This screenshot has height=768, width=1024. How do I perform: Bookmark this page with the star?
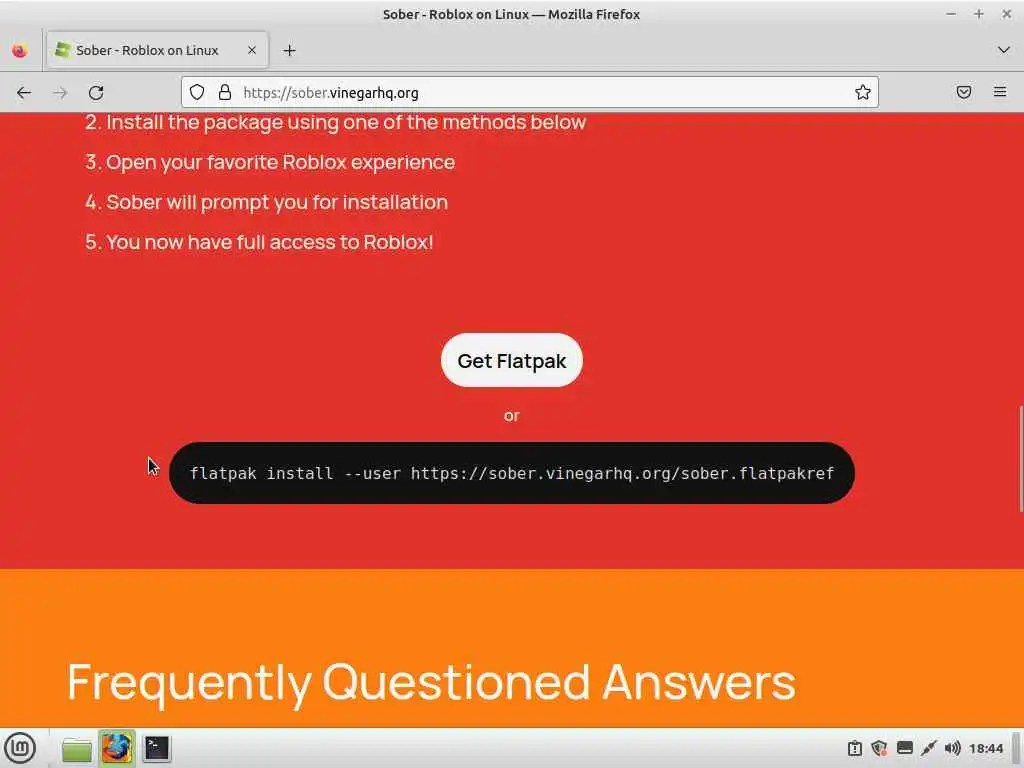(863, 93)
